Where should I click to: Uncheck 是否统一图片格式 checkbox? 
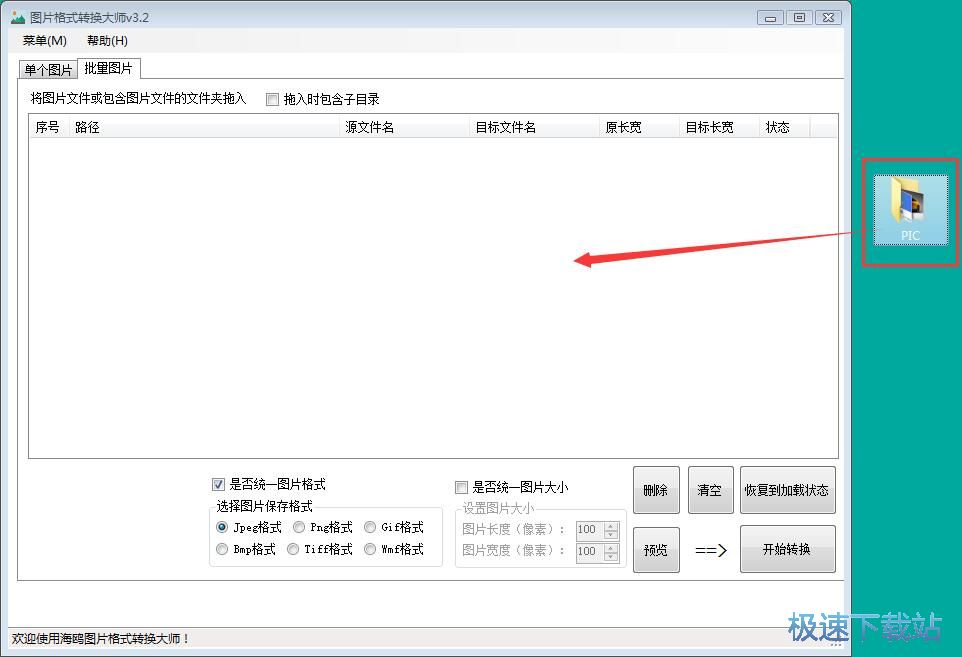pyautogui.click(x=218, y=484)
